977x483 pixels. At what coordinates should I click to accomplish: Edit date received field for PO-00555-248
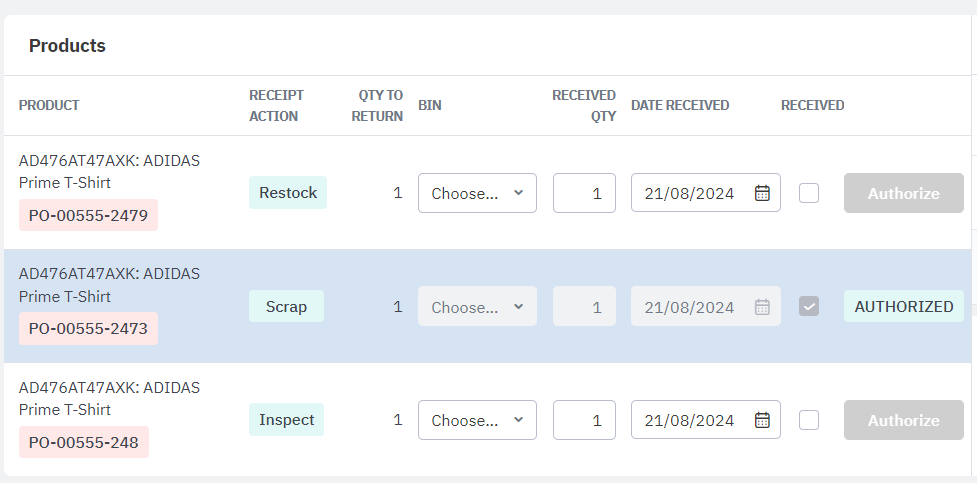705,420
